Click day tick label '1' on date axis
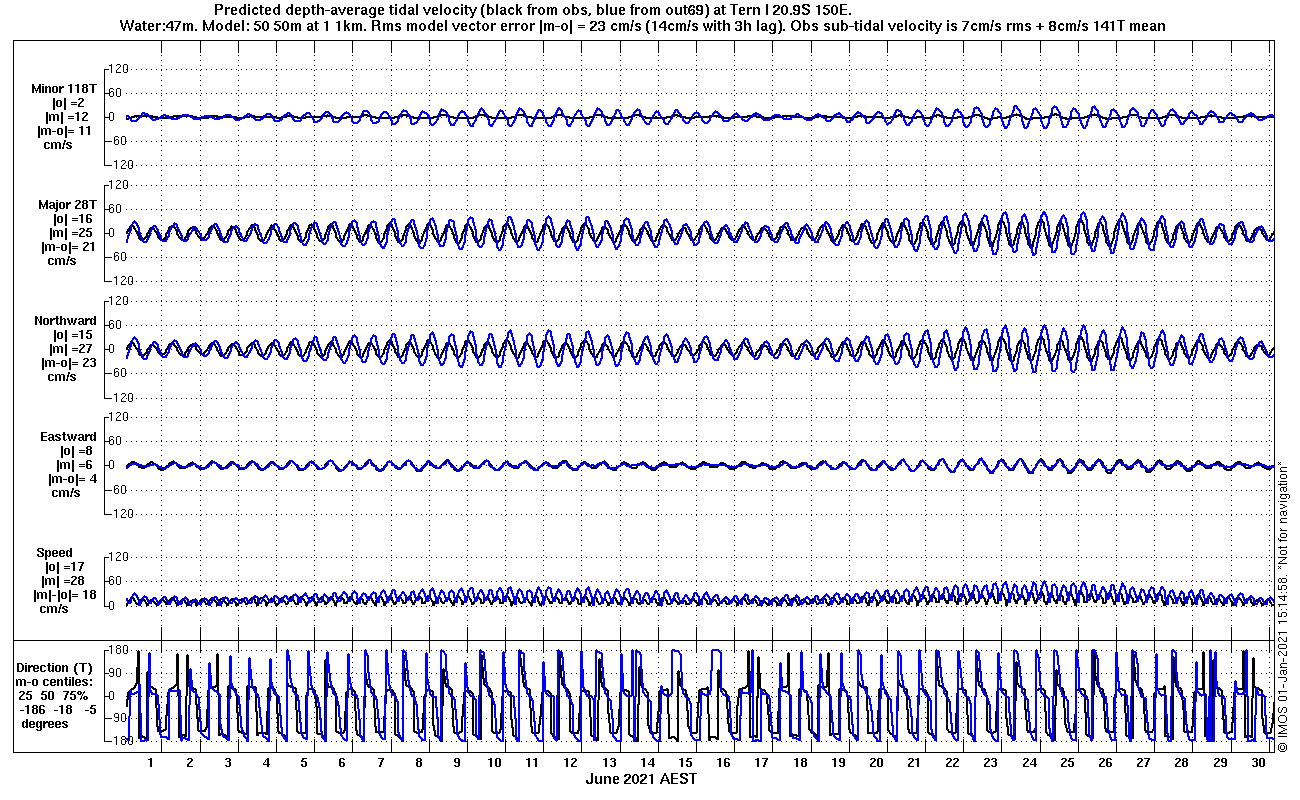Viewport: 1300px width, 800px height. click(151, 763)
